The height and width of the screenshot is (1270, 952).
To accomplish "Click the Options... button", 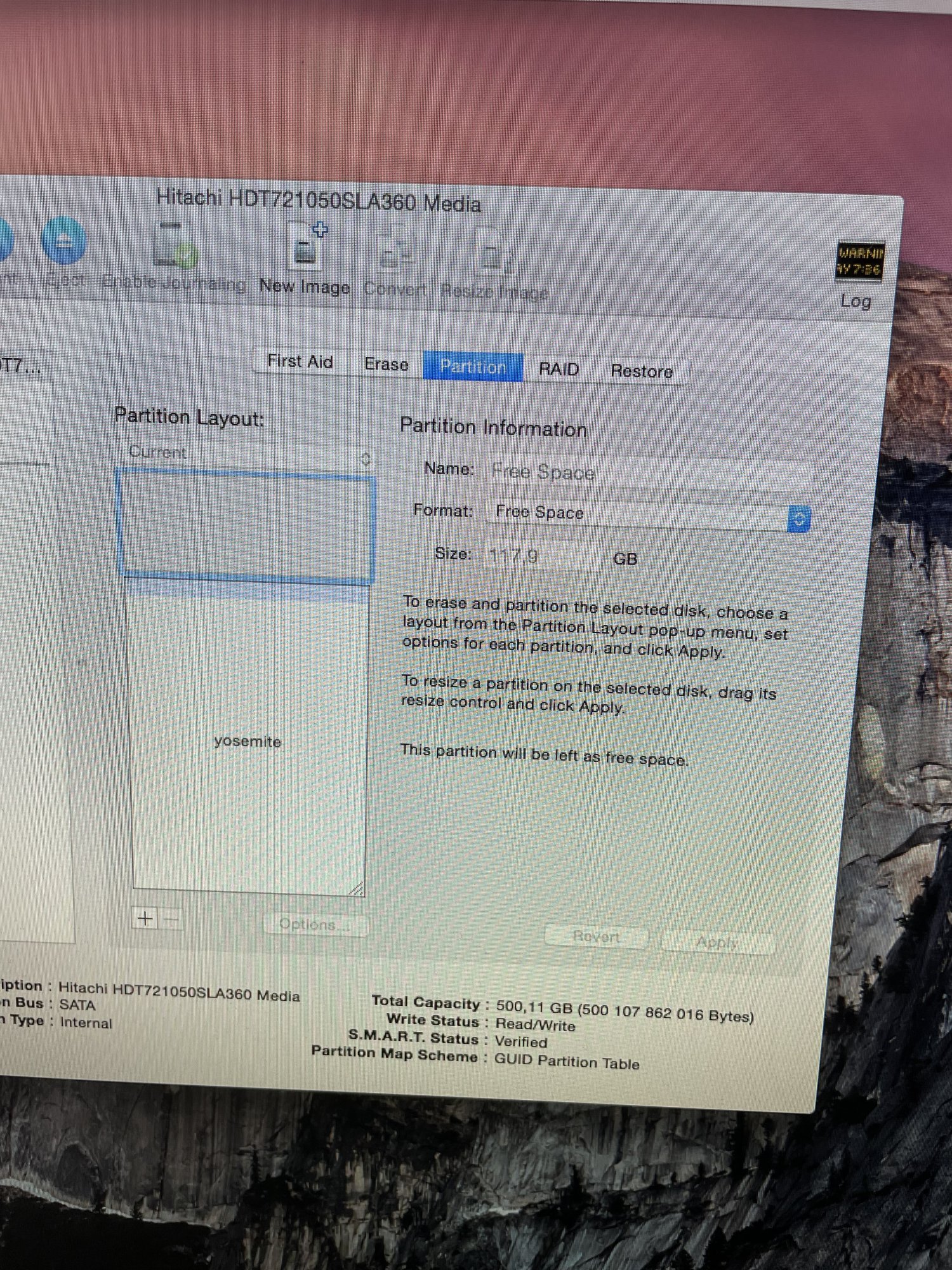I will tap(315, 924).
